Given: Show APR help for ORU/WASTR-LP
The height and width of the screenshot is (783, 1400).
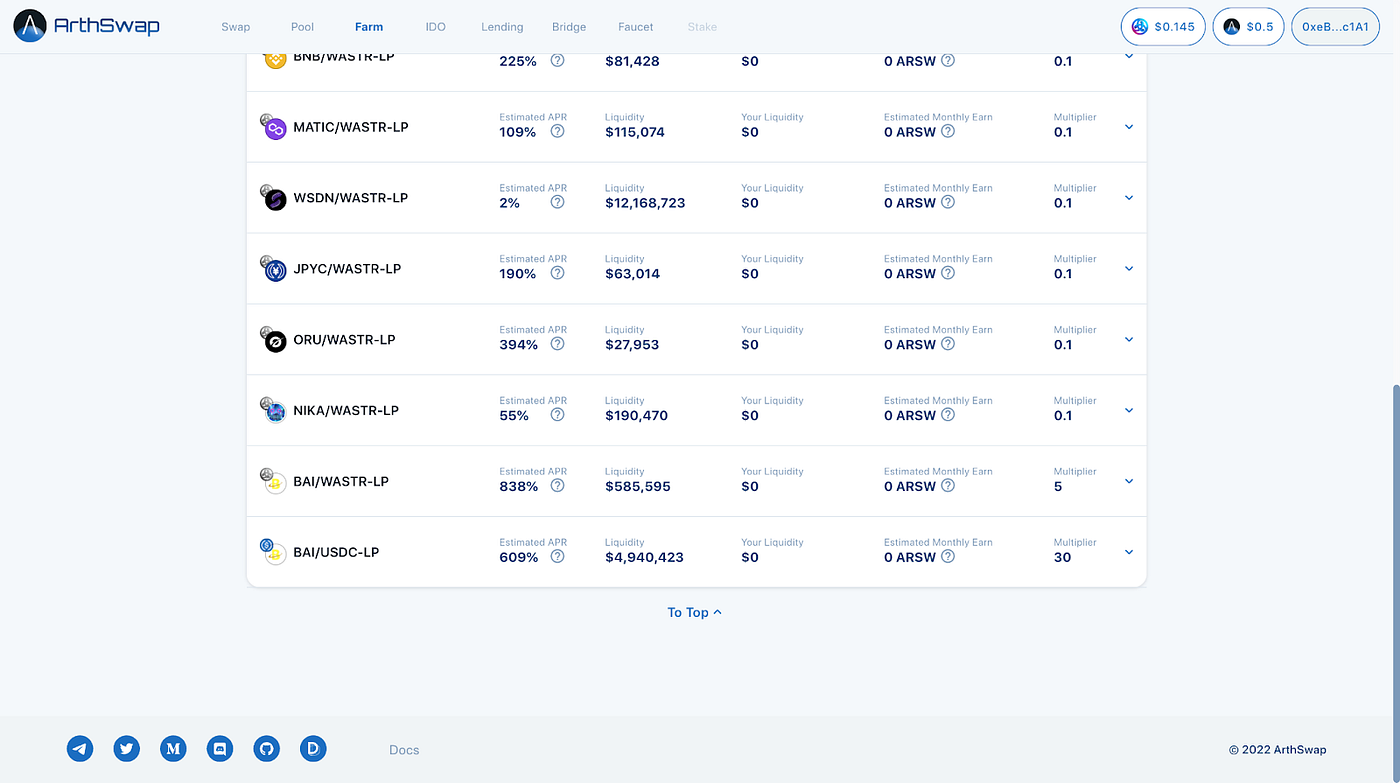Looking at the screenshot, I should (558, 344).
